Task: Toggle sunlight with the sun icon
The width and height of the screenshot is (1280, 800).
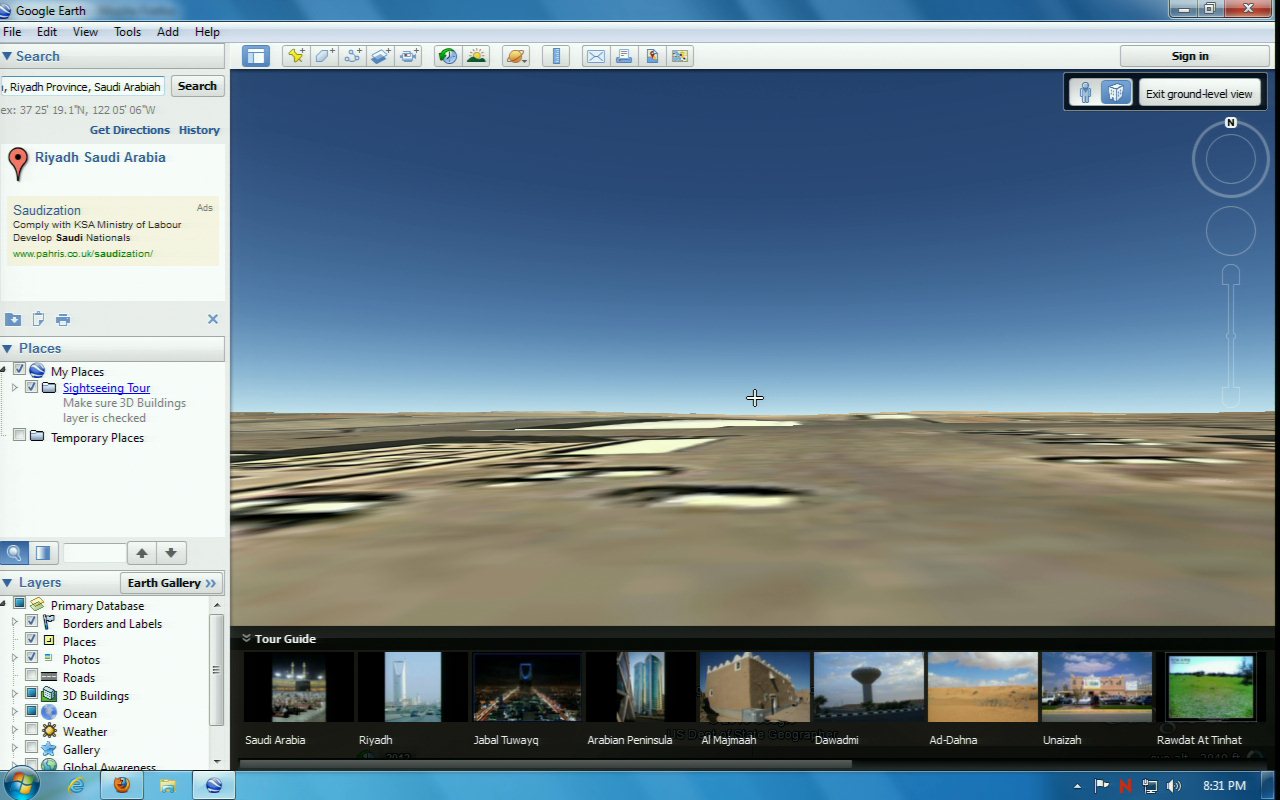Action: (476, 56)
